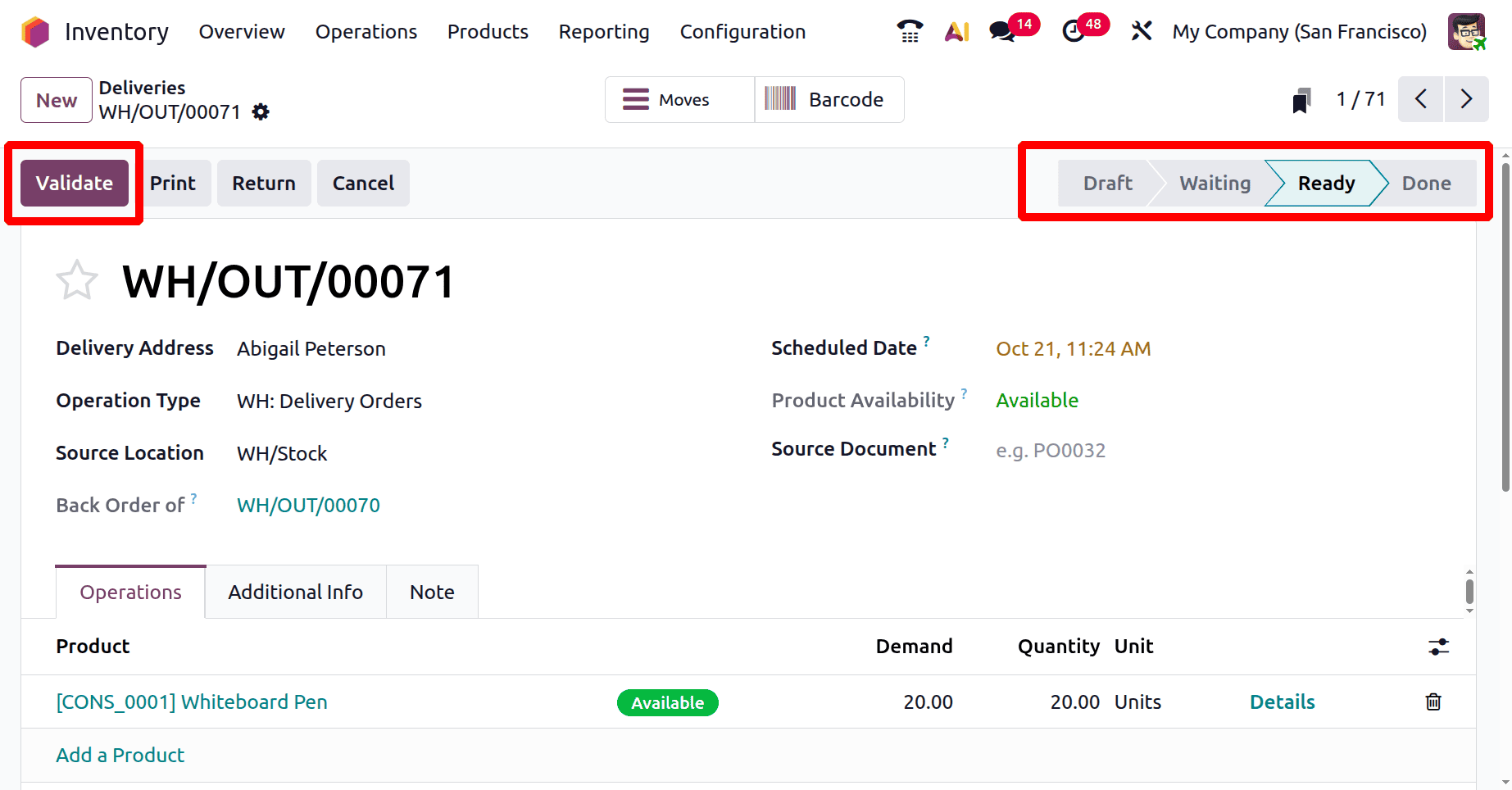This screenshot has width=1512, height=790.
Task: Click the debug tools wrench icon
Action: coord(1142,32)
